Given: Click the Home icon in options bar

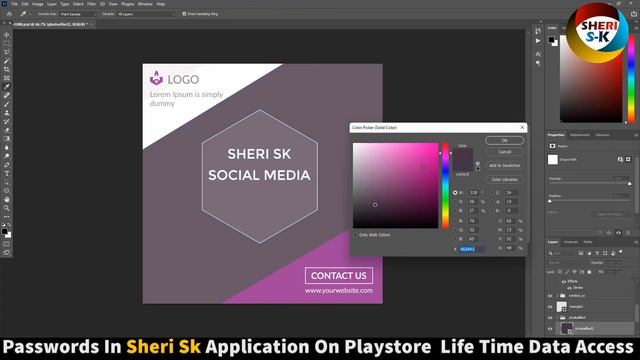Looking at the screenshot, I should point(9,14).
